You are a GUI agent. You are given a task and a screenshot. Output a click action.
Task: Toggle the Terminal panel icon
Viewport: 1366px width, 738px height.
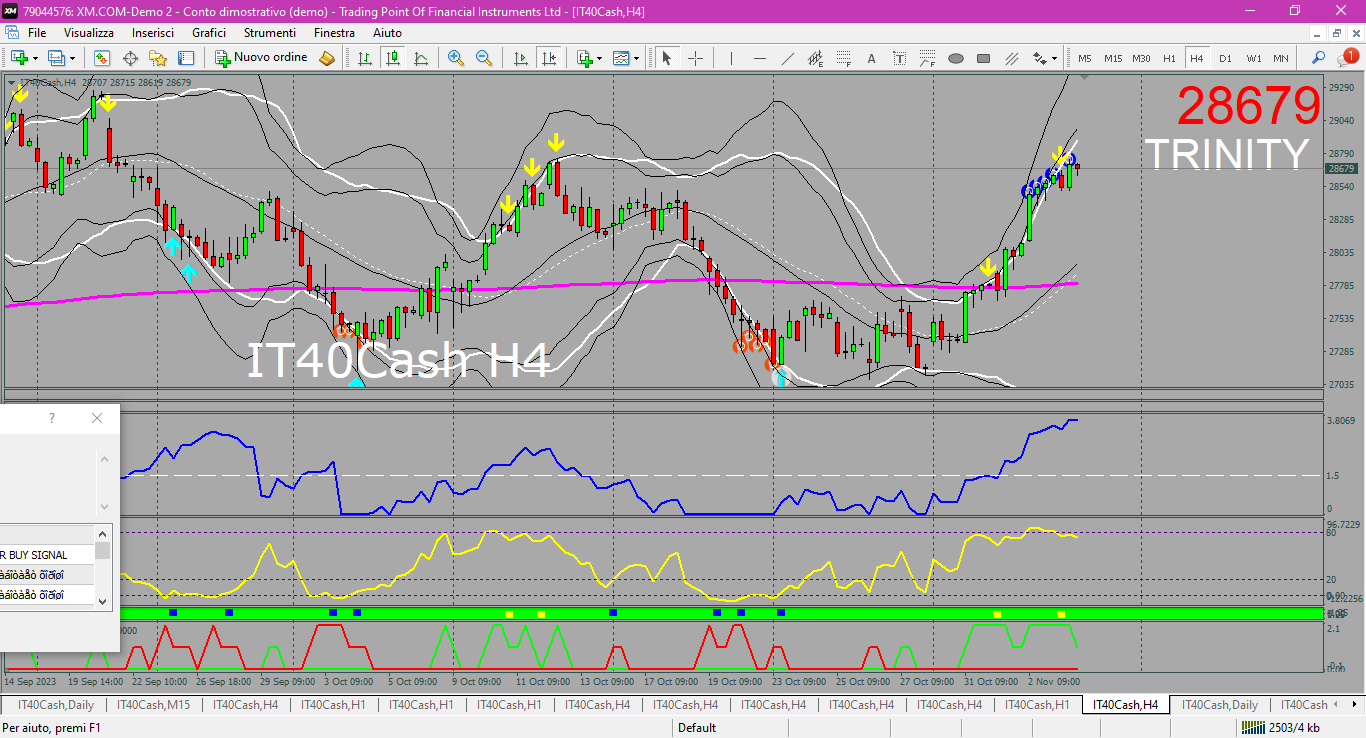click(x=186, y=58)
